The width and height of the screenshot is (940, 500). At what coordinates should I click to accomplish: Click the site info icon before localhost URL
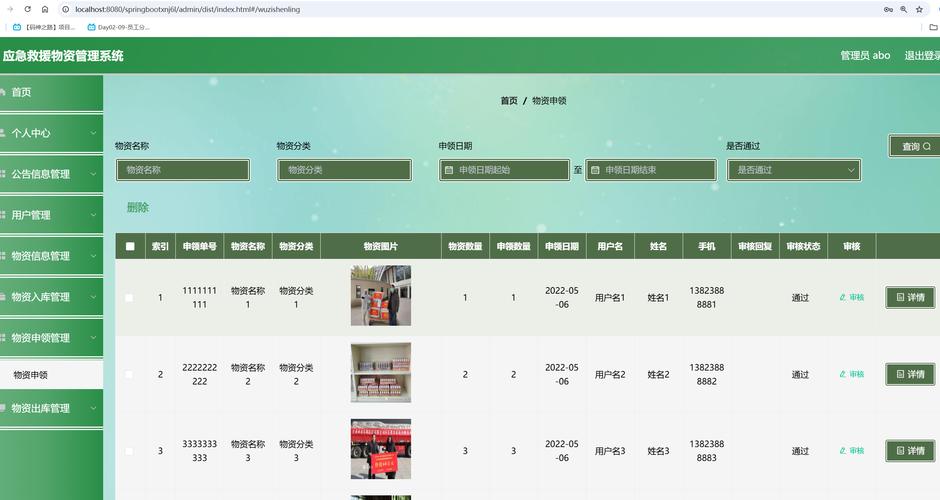65,10
